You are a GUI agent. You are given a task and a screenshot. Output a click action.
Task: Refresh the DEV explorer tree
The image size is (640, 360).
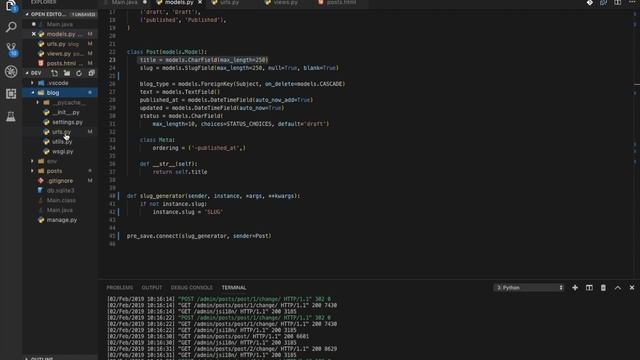pyautogui.click(x=79, y=73)
